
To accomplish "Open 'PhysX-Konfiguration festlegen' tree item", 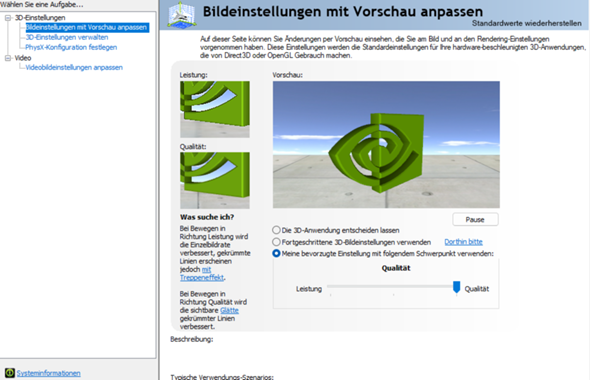I will click(71, 47).
